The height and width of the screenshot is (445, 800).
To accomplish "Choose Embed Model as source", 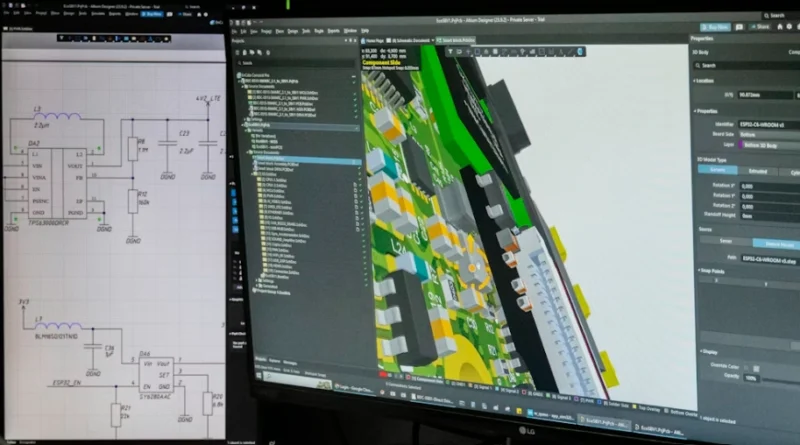I will (x=777, y=244).
